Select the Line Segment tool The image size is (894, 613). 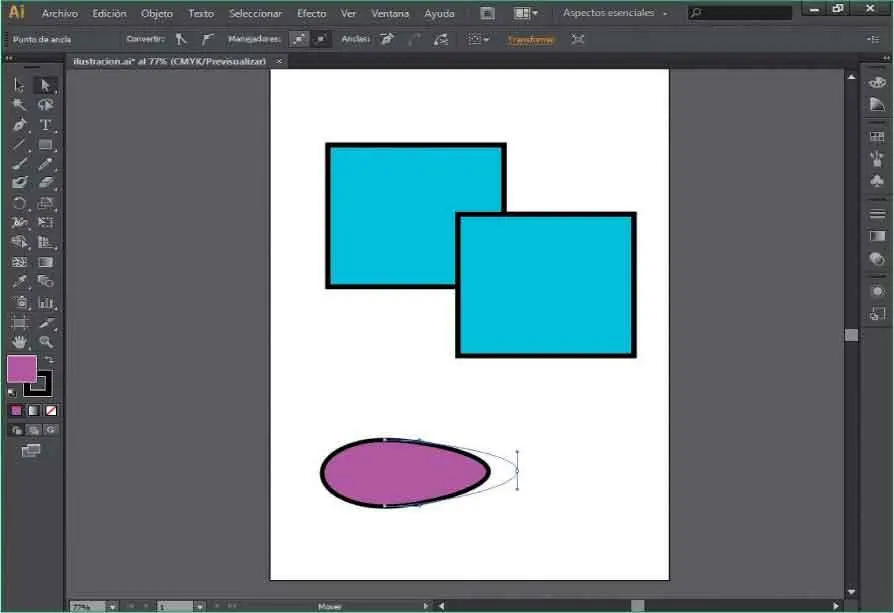[19, 145]
